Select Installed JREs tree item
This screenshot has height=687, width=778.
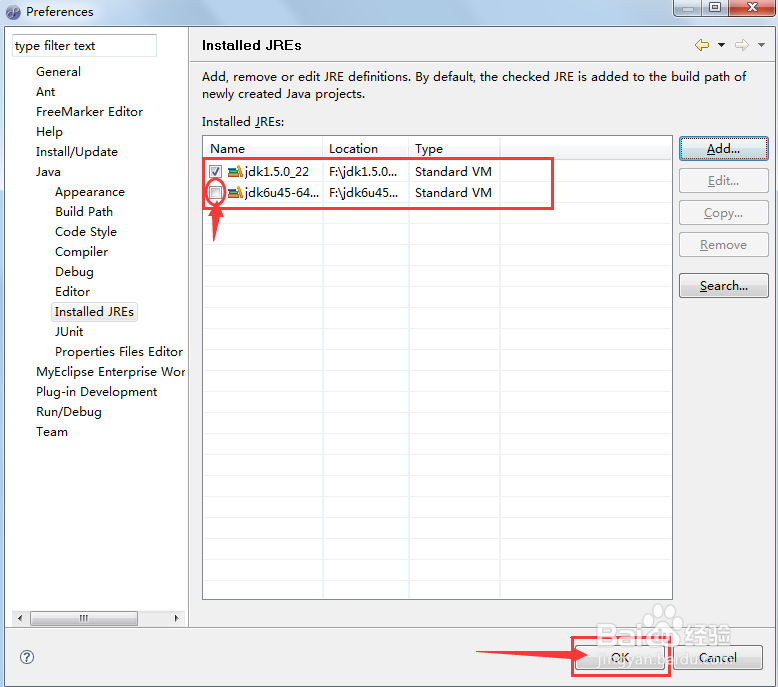94,312
